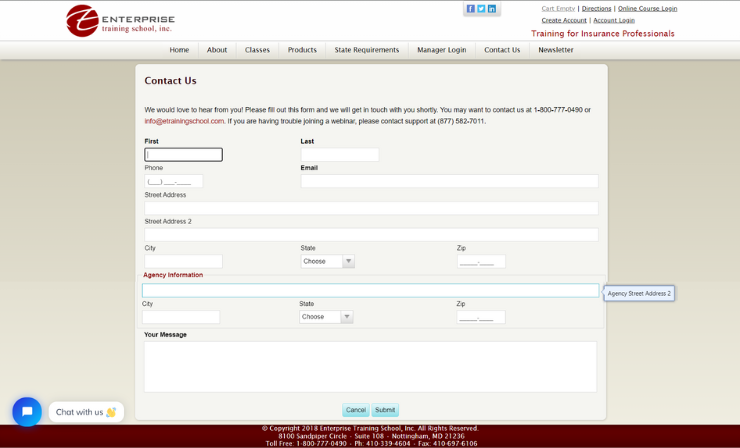Open the agency State dropdown
The width and height of the screenshot is (740, 448).
click(326, 317)
